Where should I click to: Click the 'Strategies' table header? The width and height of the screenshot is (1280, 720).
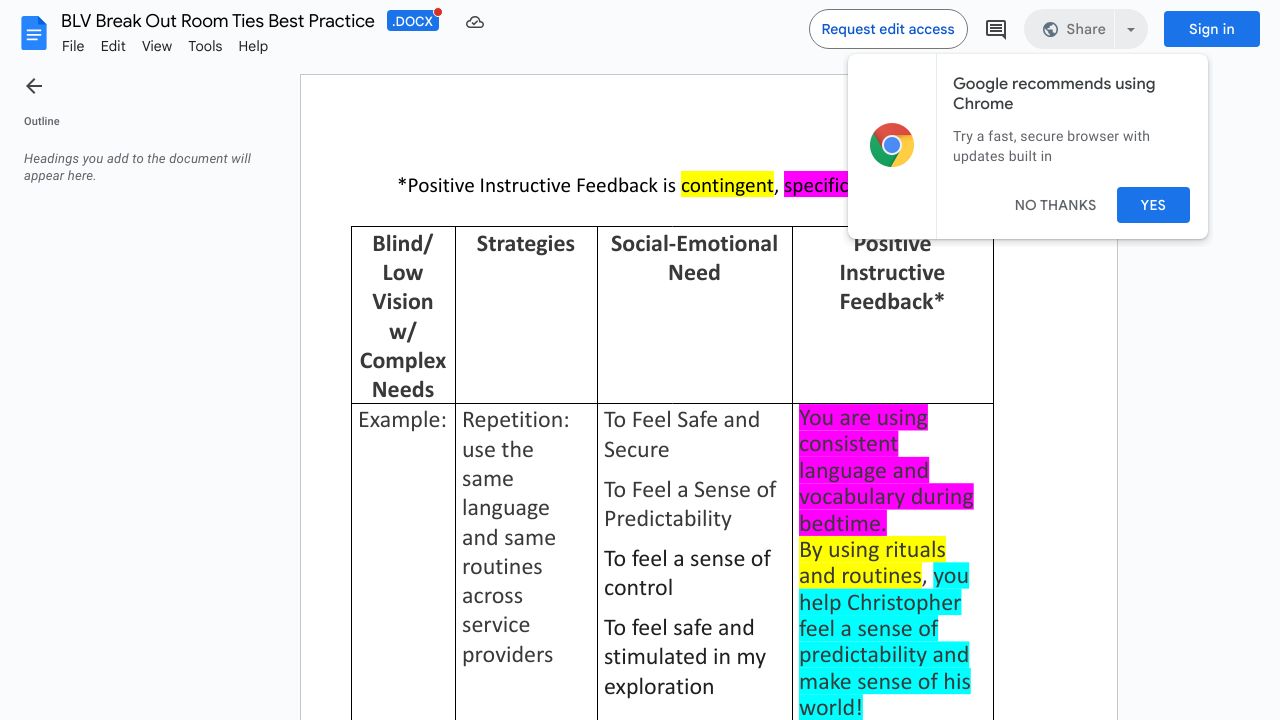point(525,244)
